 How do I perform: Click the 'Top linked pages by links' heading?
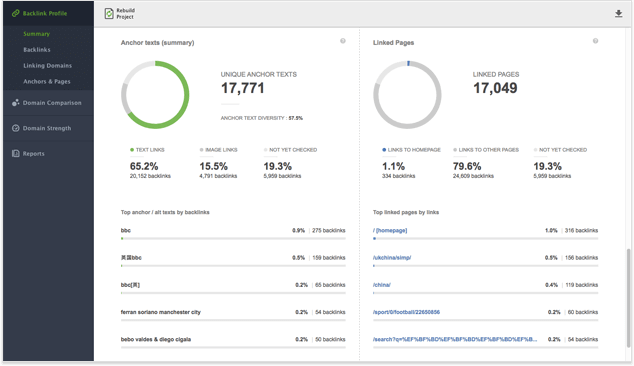click(406, 212)
